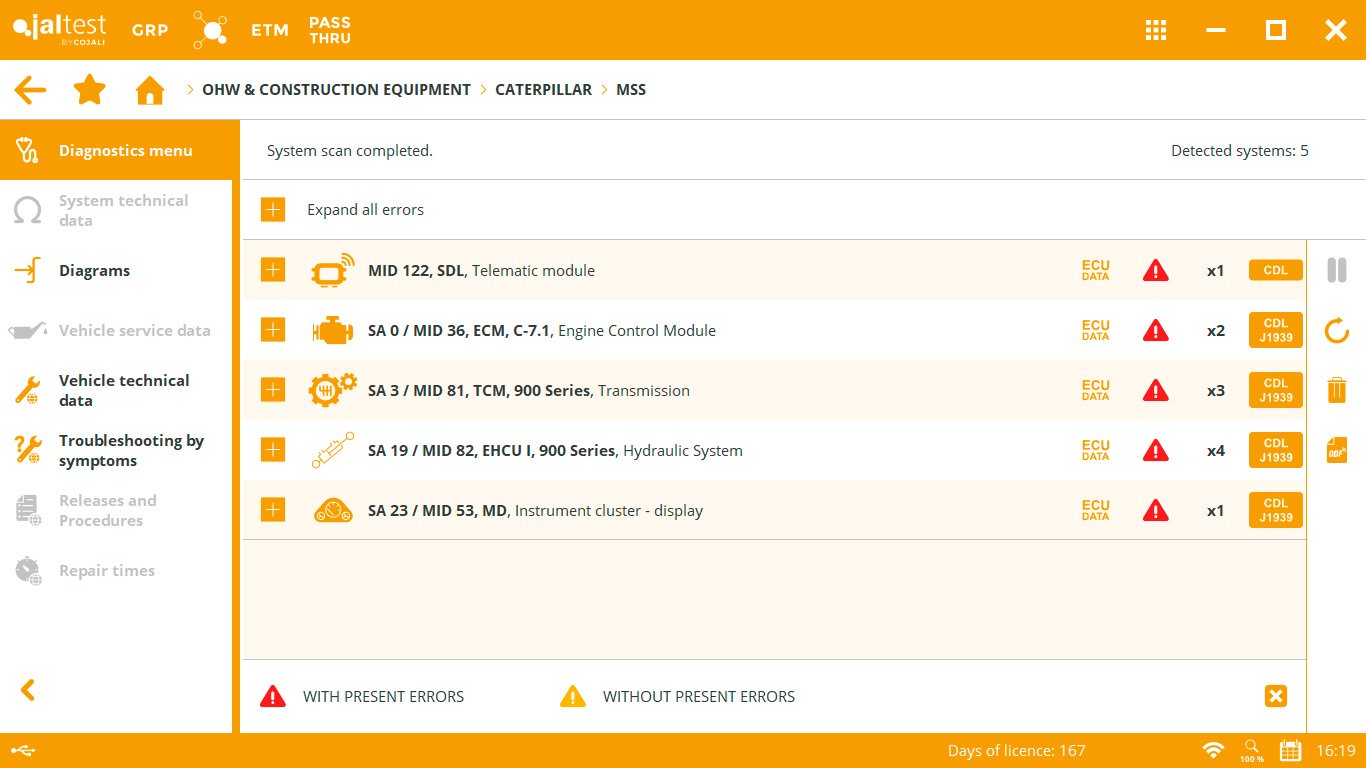Screen dimensions: 1366x768
Task: Open the applications grid menu
Action: (1156, 30)
